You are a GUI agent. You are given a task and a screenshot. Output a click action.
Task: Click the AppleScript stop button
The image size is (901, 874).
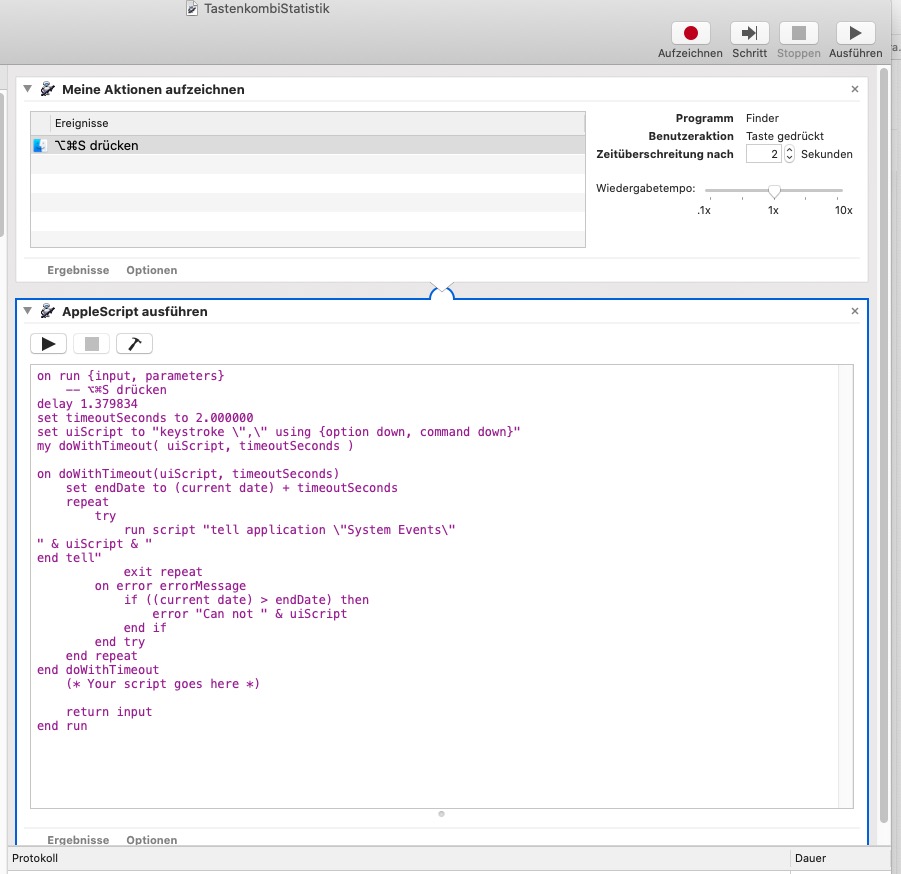pos(91,344)
